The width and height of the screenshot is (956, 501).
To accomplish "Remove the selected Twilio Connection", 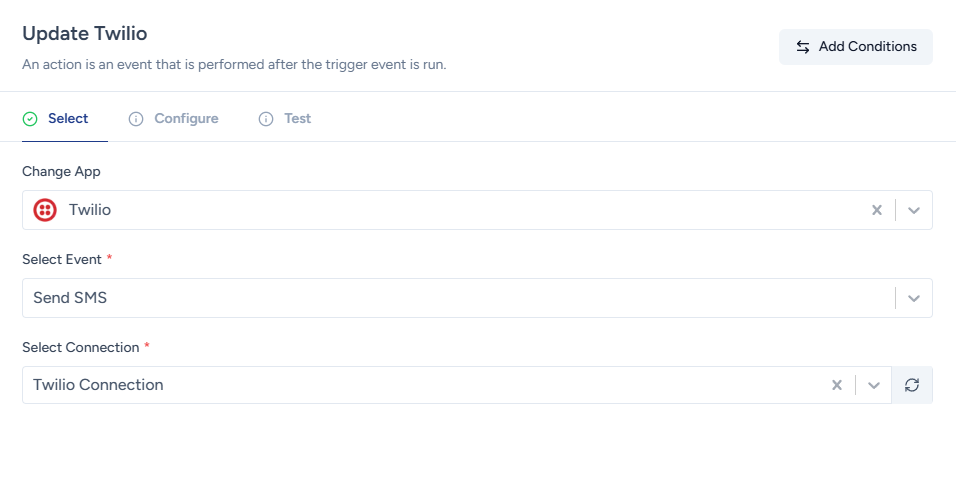I will tap(837, 385).
